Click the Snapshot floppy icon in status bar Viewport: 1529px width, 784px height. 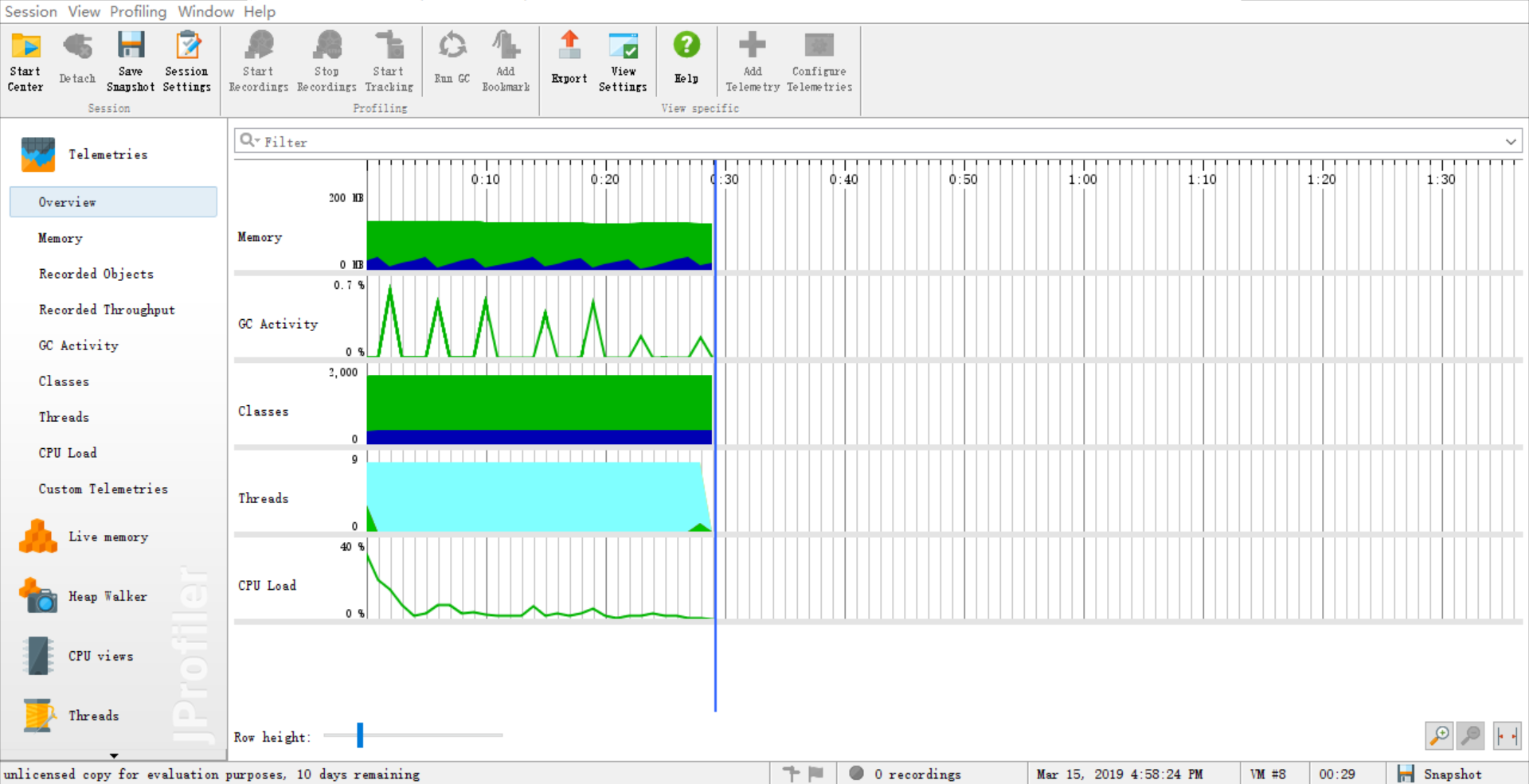coord(1406,774)
